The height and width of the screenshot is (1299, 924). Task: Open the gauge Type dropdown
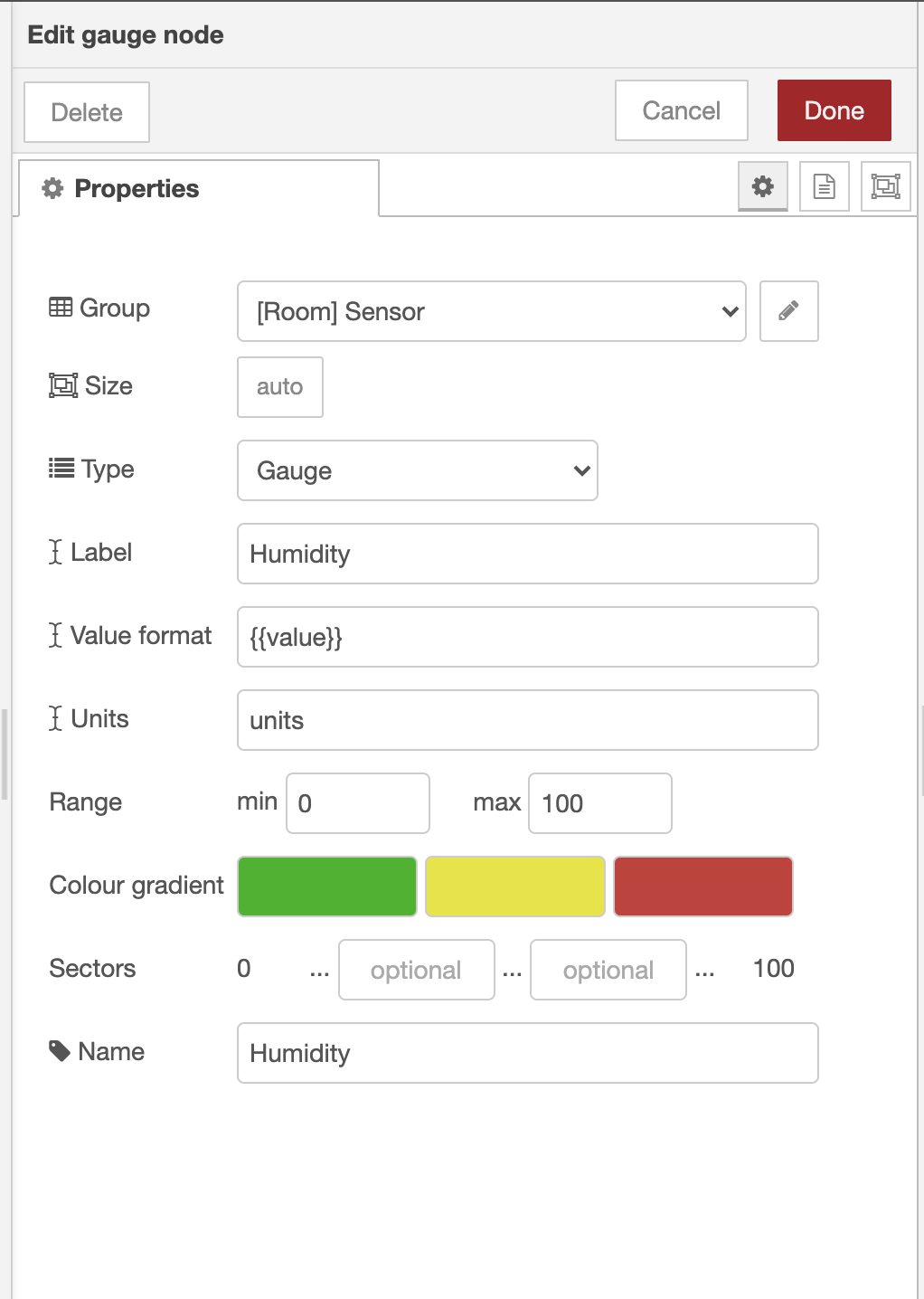pyautogui.click(x=417, y=470)
